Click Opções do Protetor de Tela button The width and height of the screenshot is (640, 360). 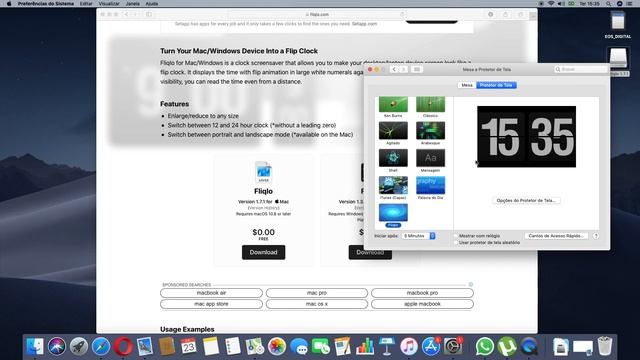pyautogui.click(x=526, y=200)
